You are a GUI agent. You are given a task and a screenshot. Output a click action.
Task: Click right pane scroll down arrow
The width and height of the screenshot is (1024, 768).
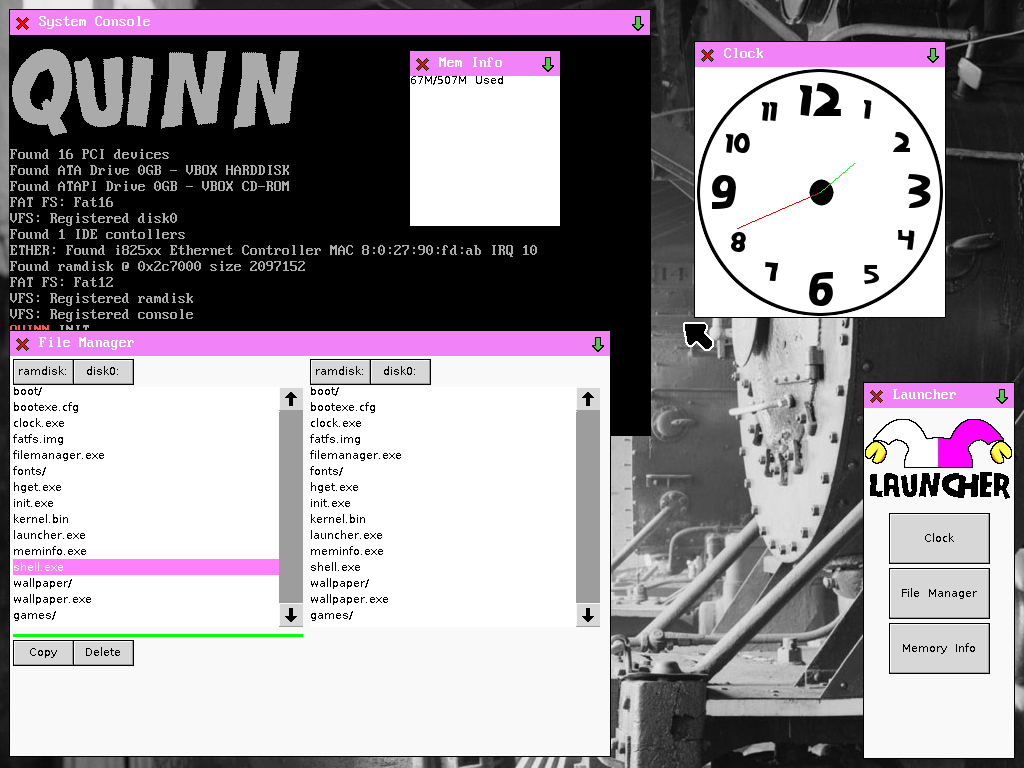tap(588, 615)
